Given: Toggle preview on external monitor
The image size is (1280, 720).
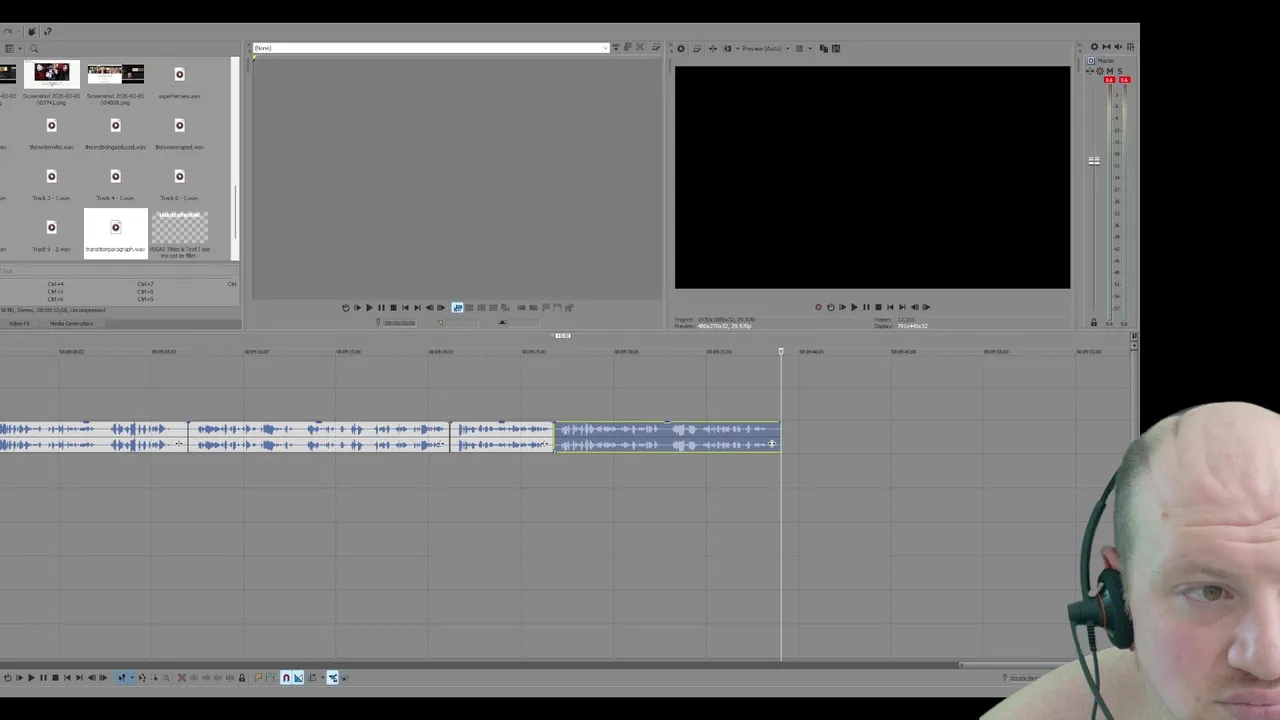Looking at the screenshot, I should (696, 48).
